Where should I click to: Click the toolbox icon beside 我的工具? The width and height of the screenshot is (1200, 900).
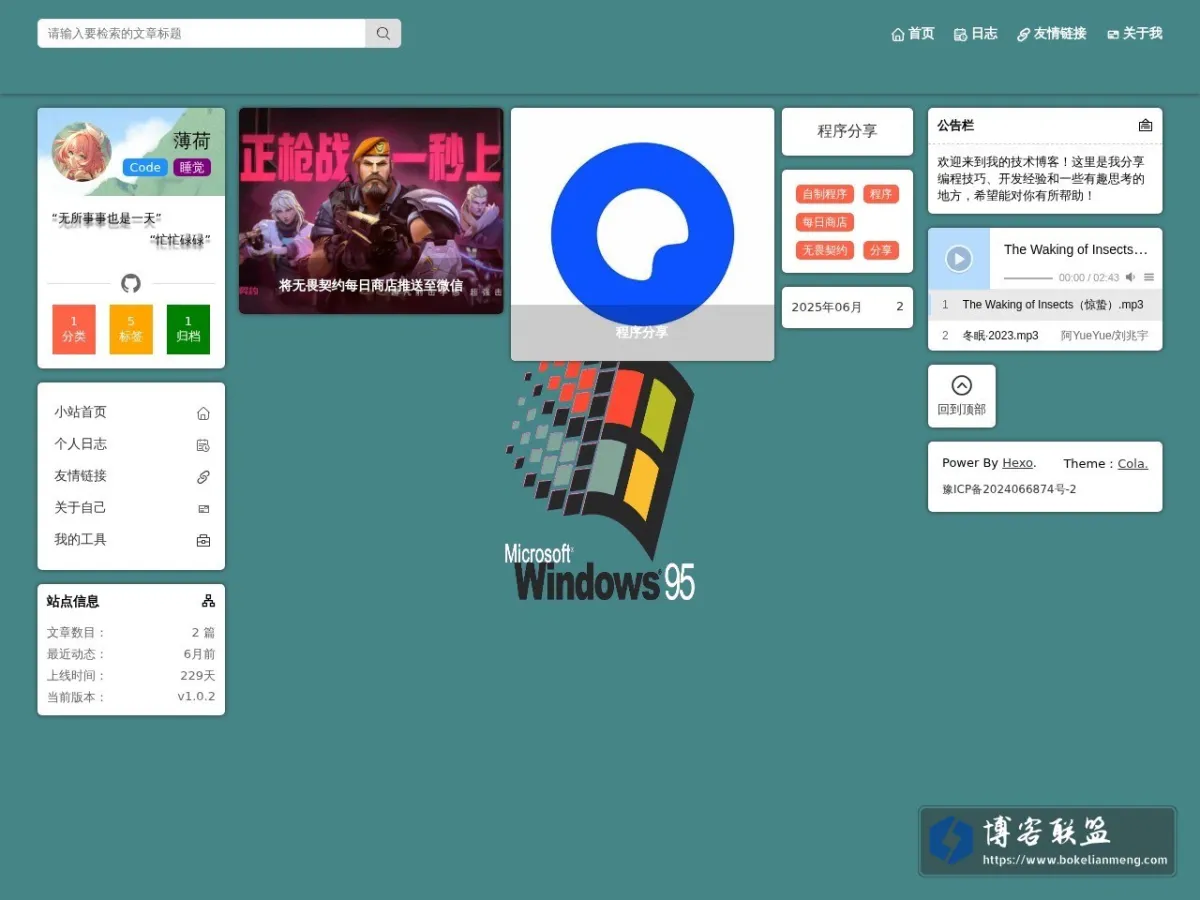pyautogui.click(x=203, y=541)
